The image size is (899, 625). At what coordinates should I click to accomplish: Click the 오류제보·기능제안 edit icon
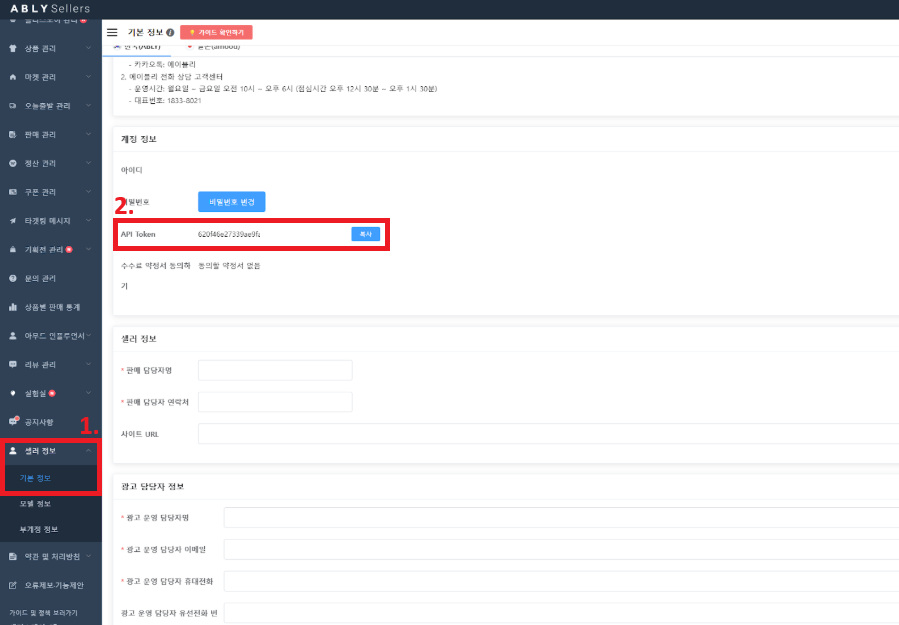click(13, 585)
